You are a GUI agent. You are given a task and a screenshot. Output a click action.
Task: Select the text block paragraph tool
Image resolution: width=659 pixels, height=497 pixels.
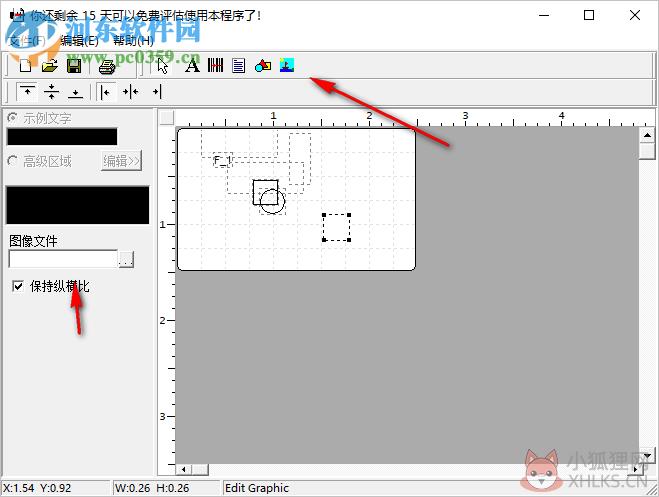[x=238, y=66]
